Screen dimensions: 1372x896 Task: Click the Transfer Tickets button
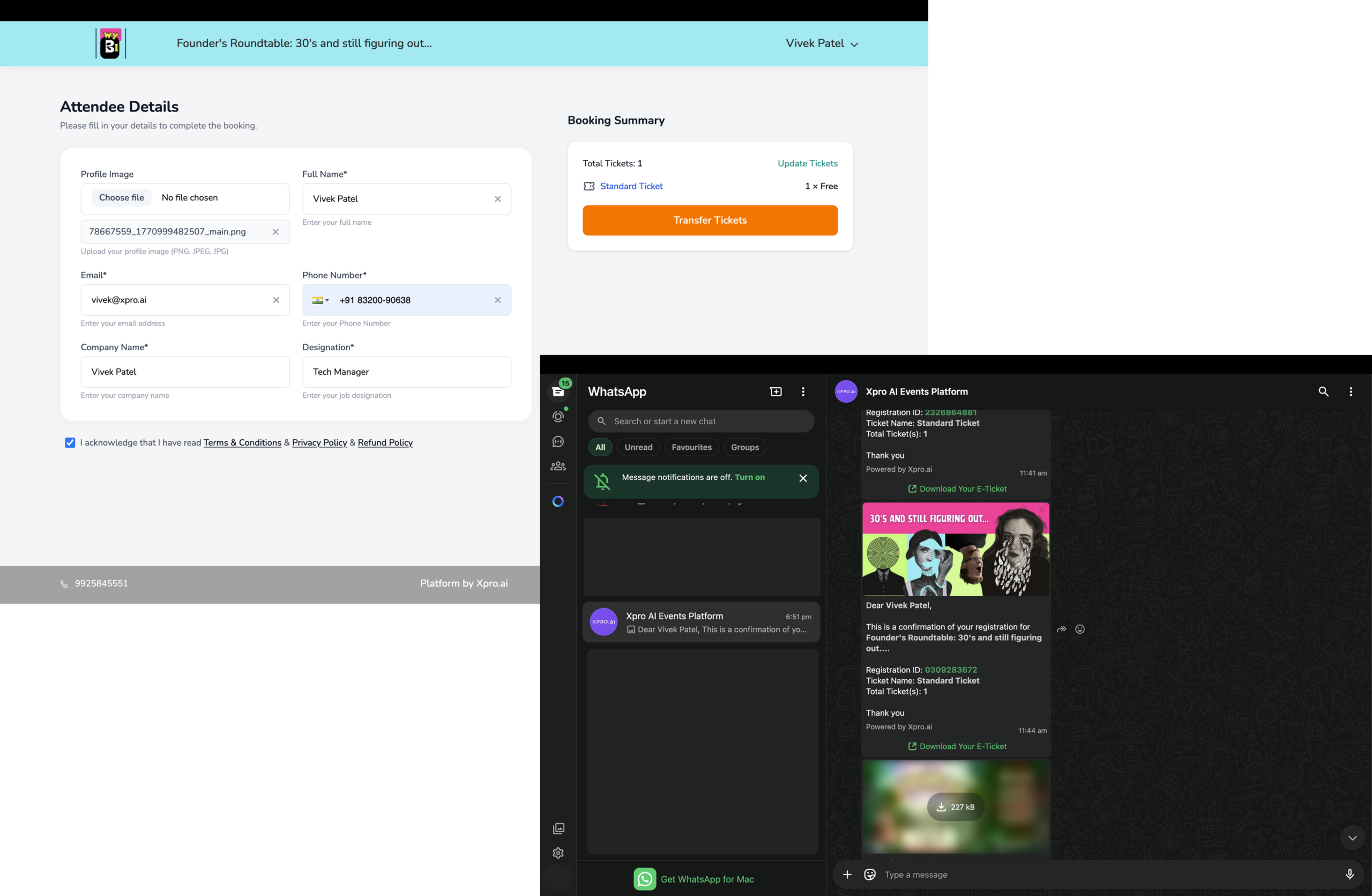click(x=710, y=220)
